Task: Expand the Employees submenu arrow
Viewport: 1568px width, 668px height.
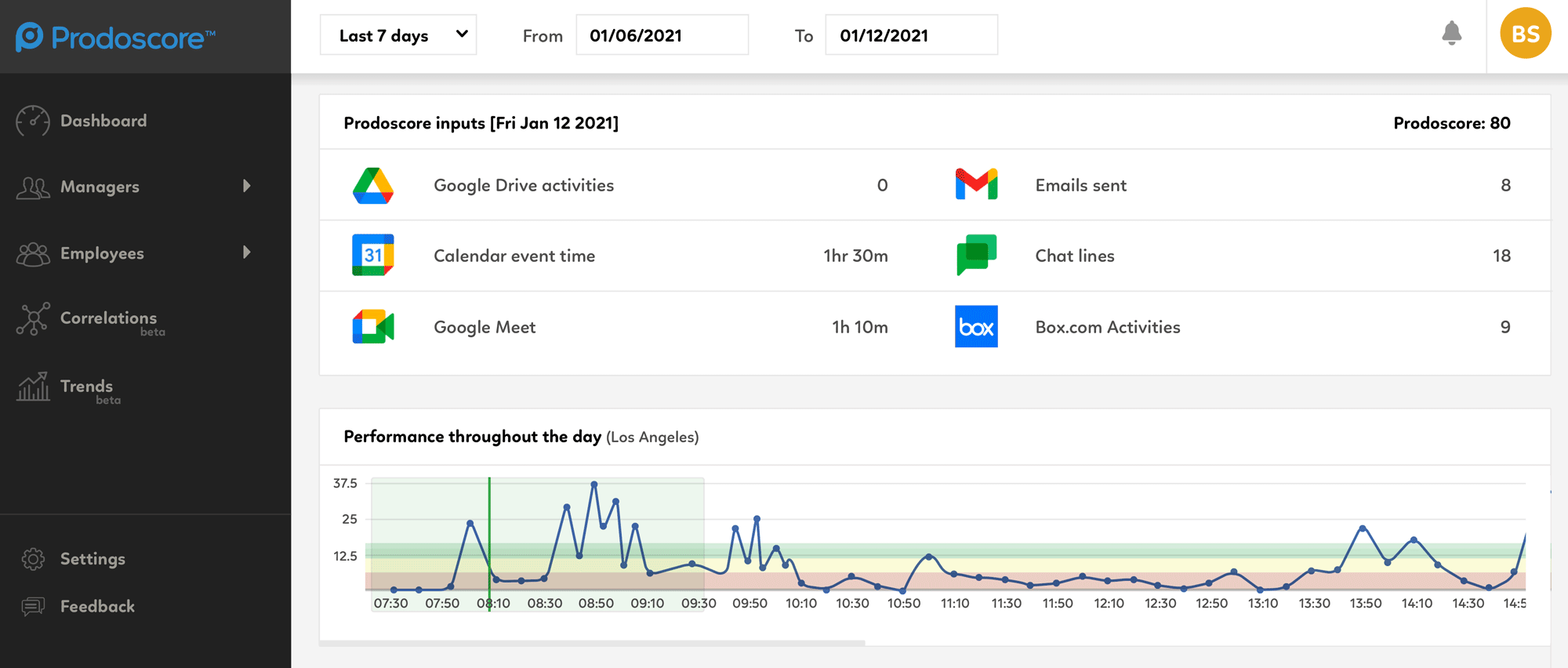Action: coord(247,252)
